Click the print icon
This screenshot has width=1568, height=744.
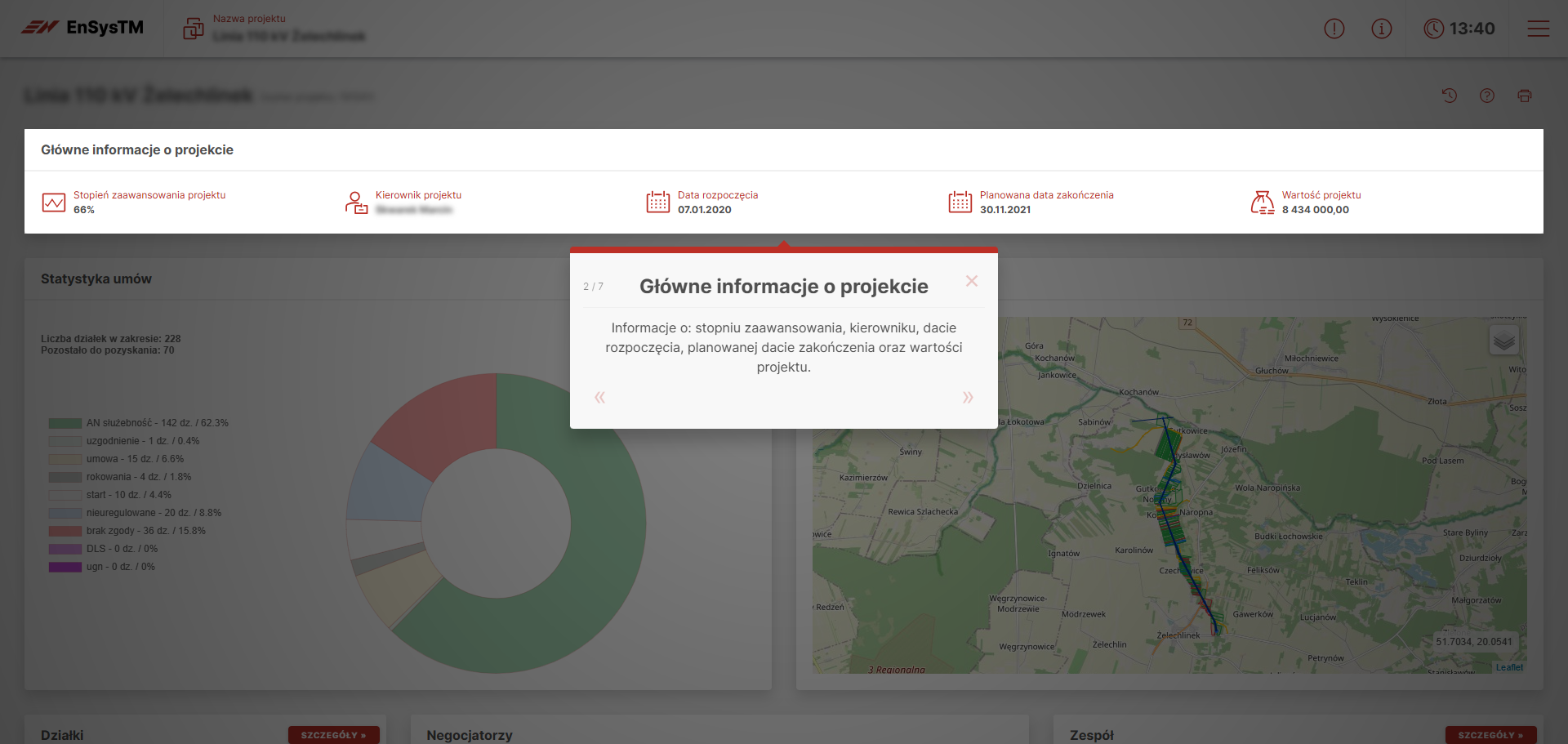coord(1524,96)
